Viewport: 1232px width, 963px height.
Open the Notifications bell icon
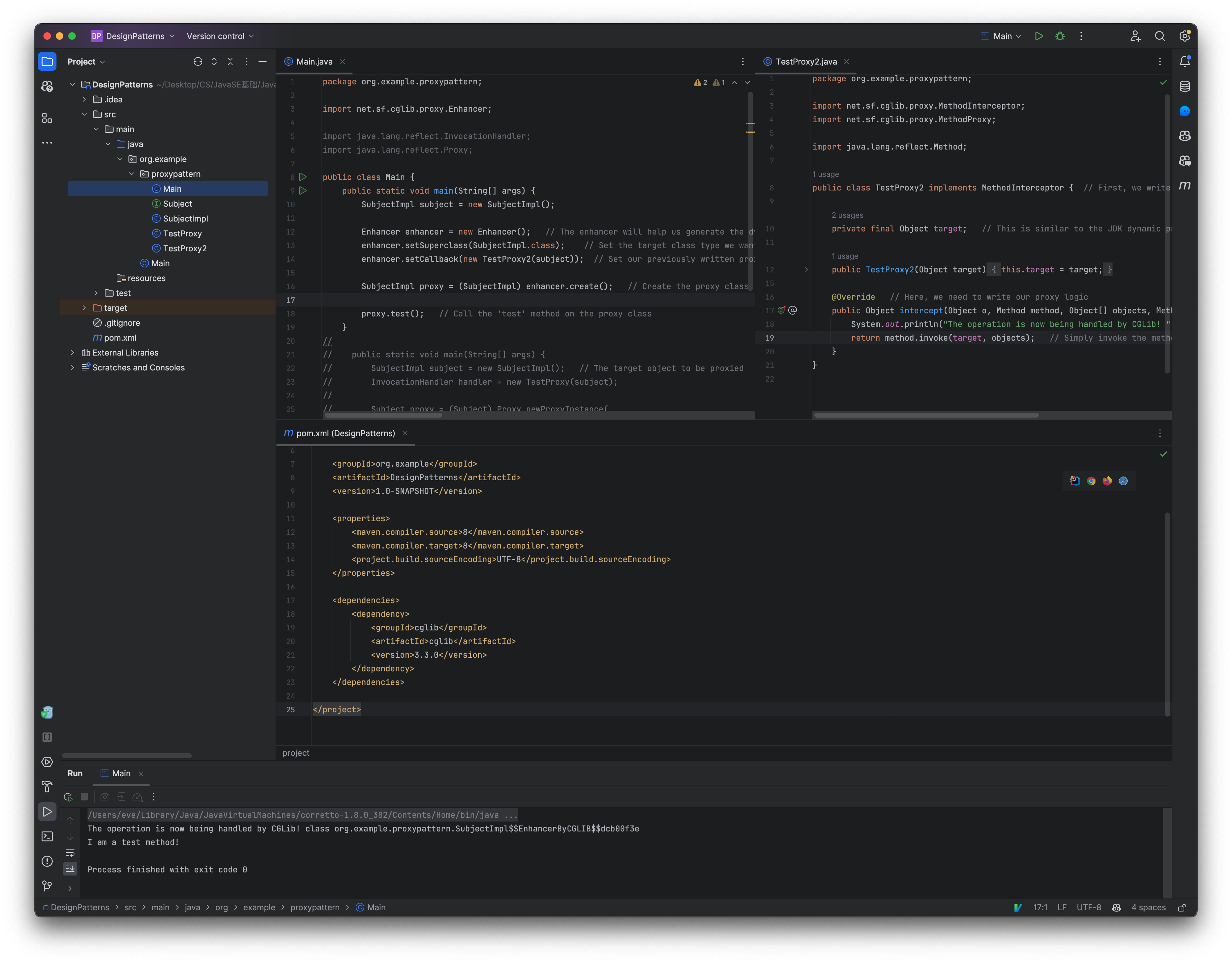point(1185,61)
